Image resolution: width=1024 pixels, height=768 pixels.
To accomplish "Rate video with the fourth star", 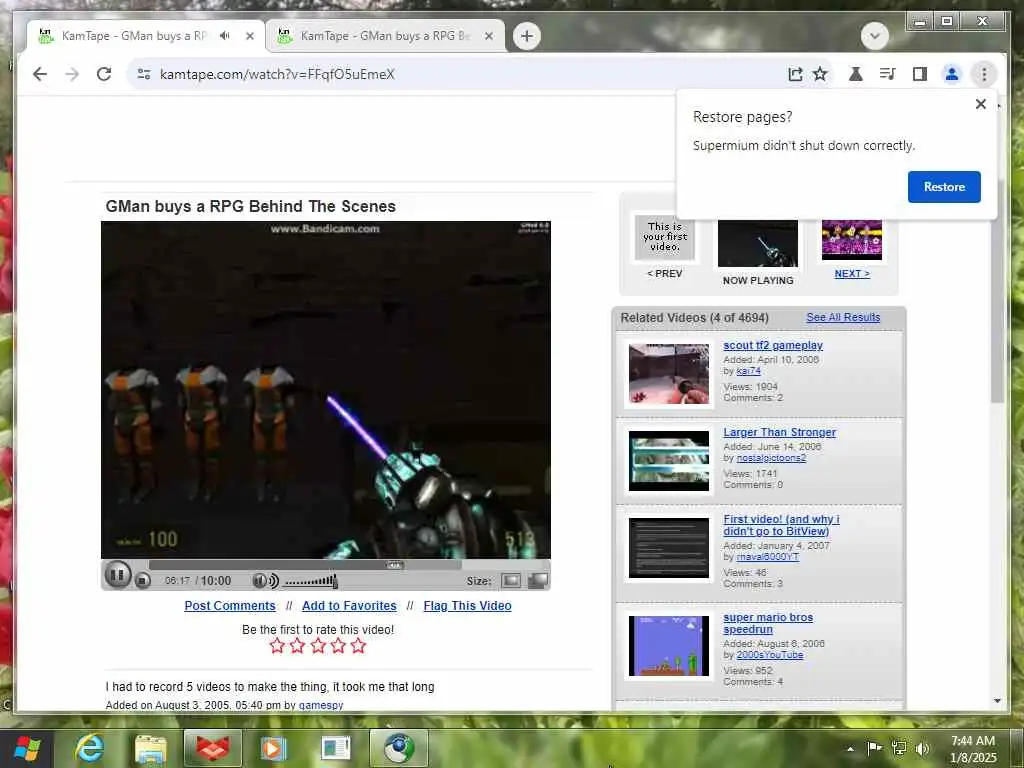I will [x=338, y=646].
